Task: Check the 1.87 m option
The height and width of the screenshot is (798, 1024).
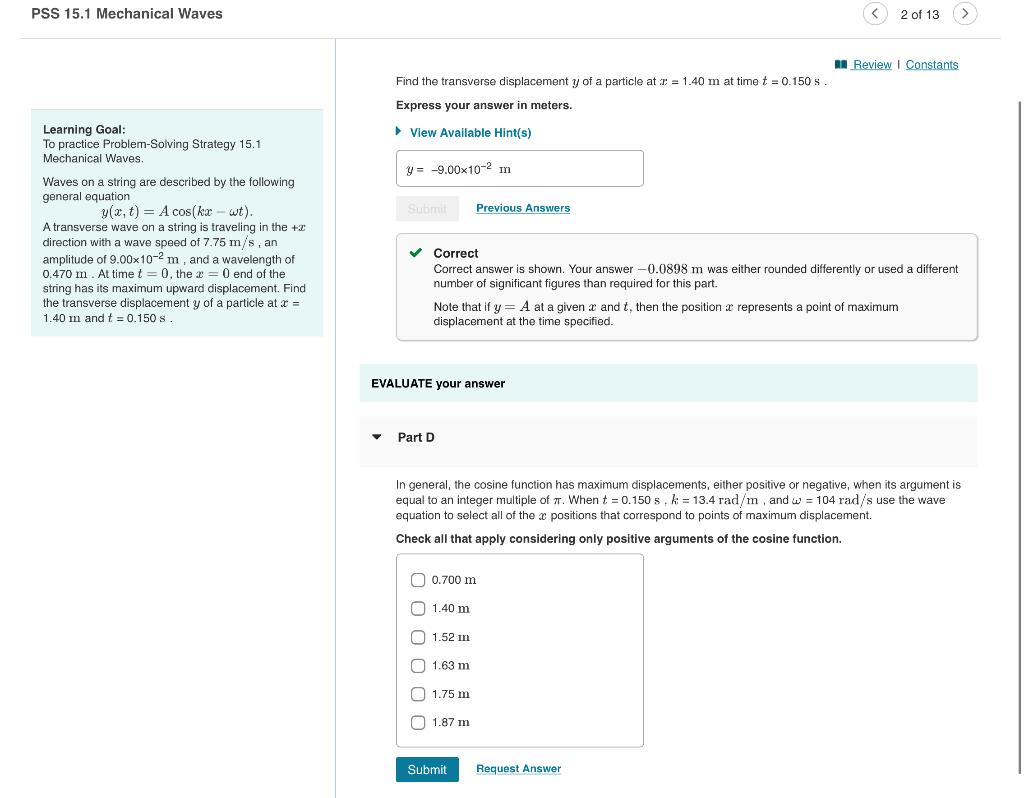Action: coord(418,722)
